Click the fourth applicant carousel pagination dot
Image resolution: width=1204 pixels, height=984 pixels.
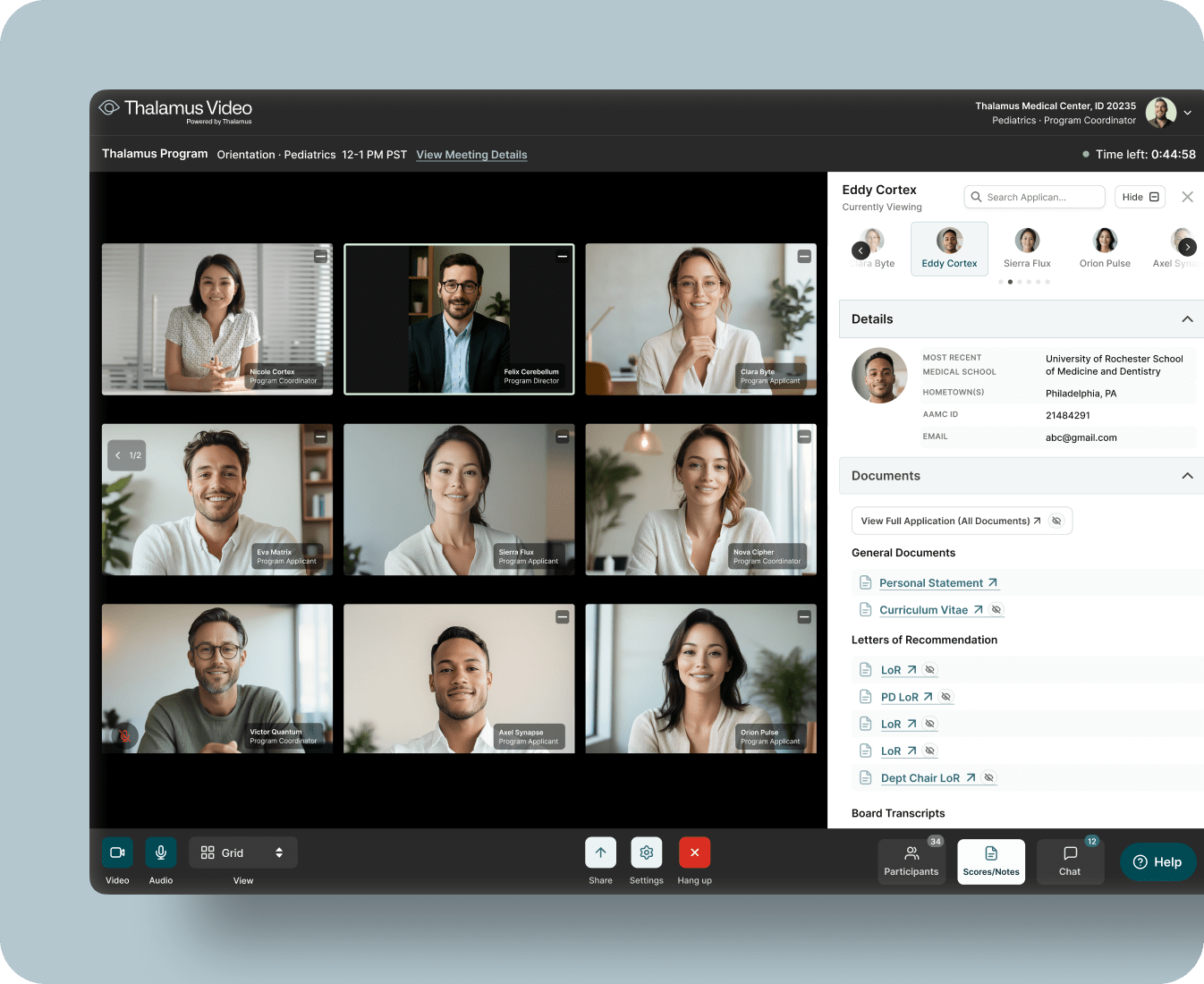click(x=1029, y=282)
